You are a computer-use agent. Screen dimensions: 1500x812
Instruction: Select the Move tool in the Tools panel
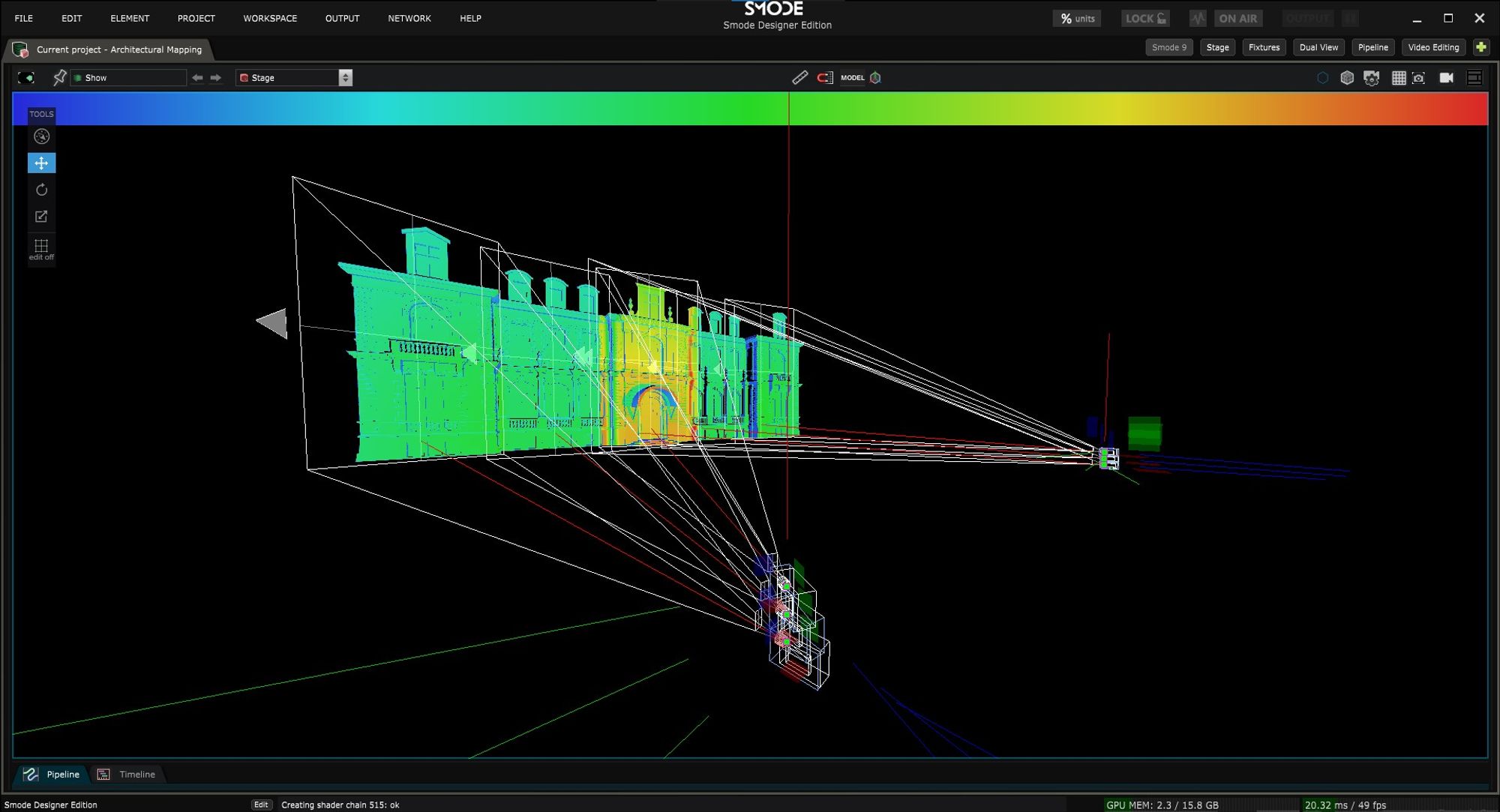pos(41,163)
